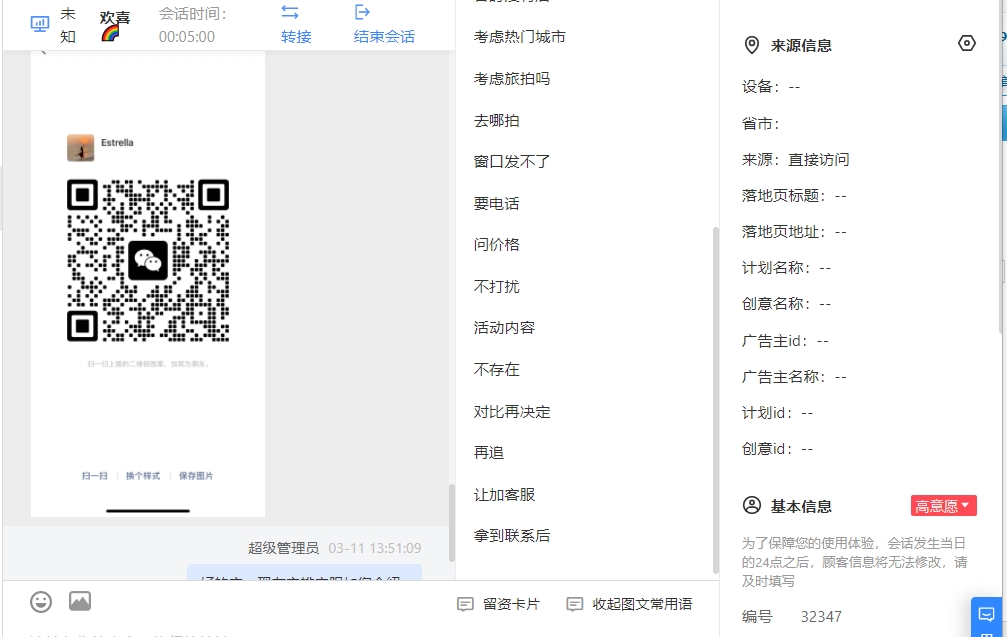Click the session time 00:05:00

pos(187,37)
